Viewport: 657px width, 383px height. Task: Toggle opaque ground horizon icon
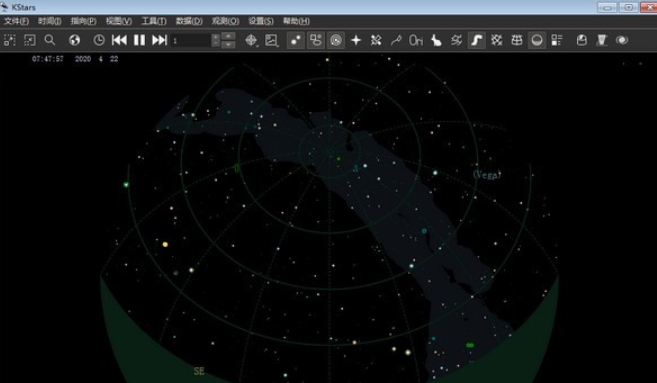pos(537,40)
